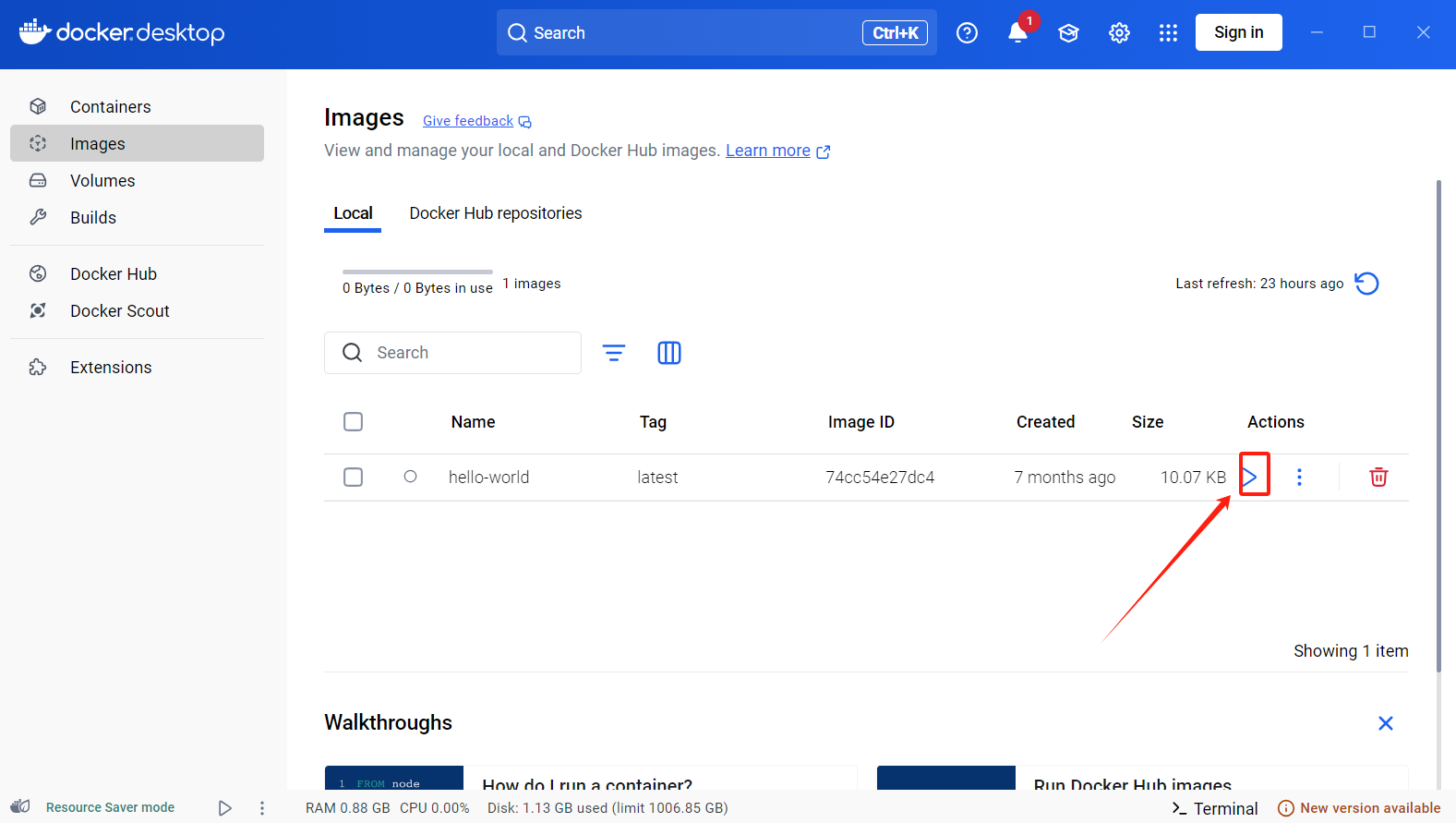Click the Docker Desktop whale logo

point(122,32)
